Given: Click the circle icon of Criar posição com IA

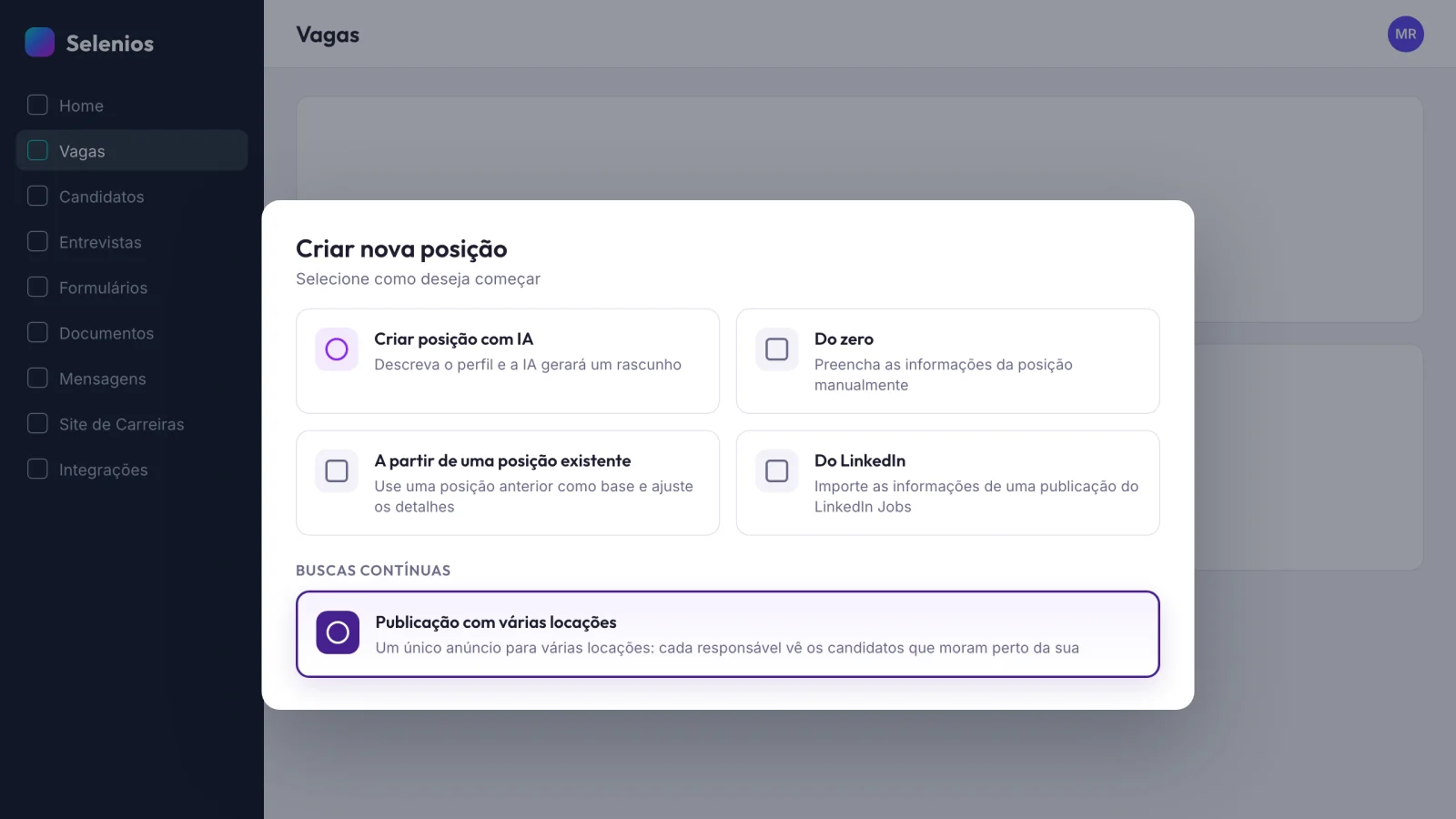Looking at the screenshot, I should click(337, 349).
